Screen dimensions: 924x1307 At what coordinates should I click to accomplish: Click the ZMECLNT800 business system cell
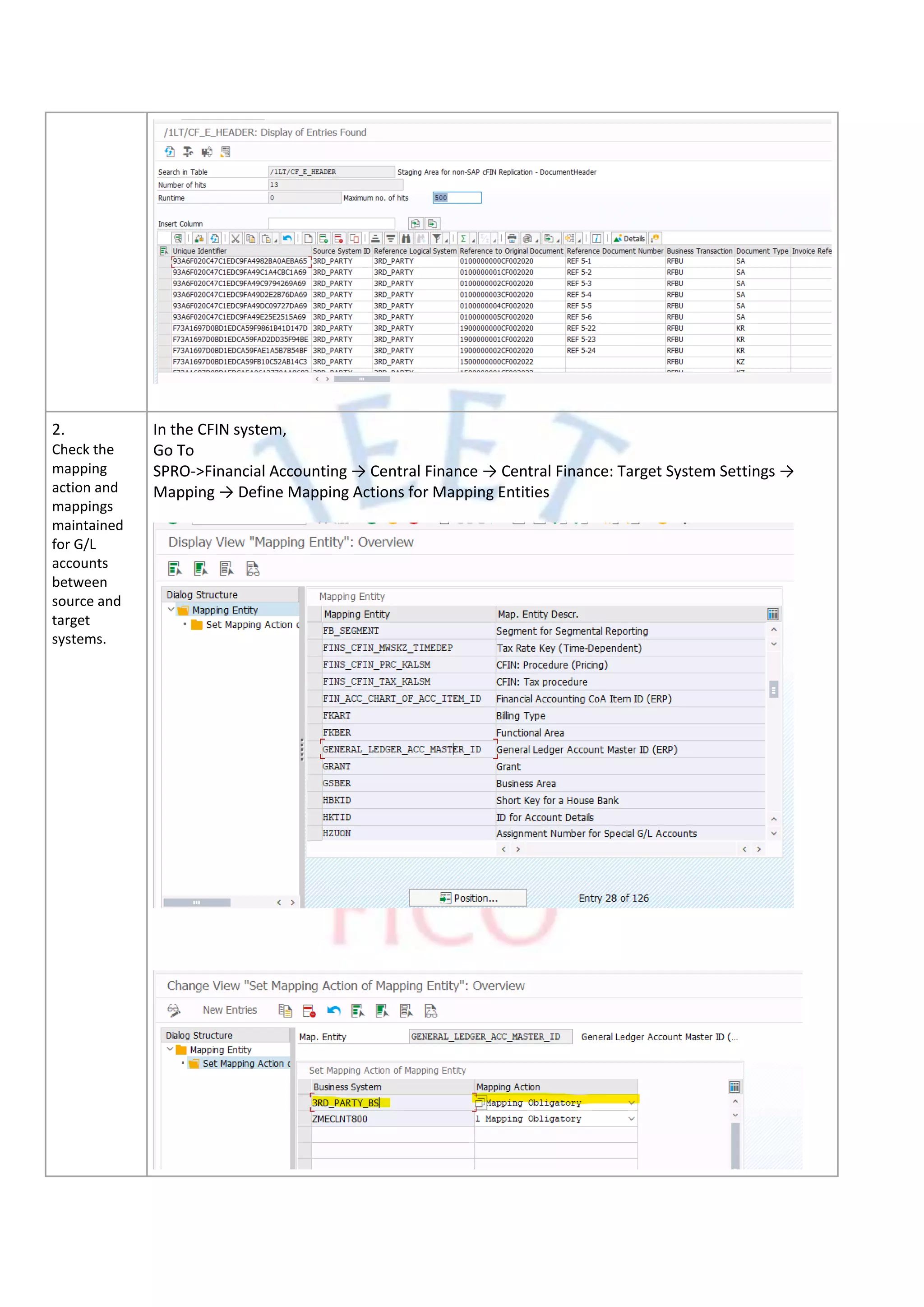pos(392,1119)
